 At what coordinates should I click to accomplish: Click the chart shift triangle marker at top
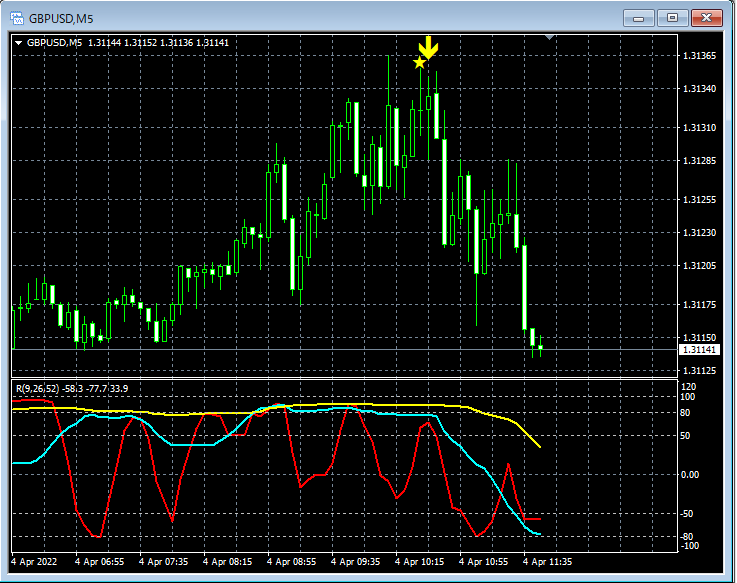pos(549,37)
